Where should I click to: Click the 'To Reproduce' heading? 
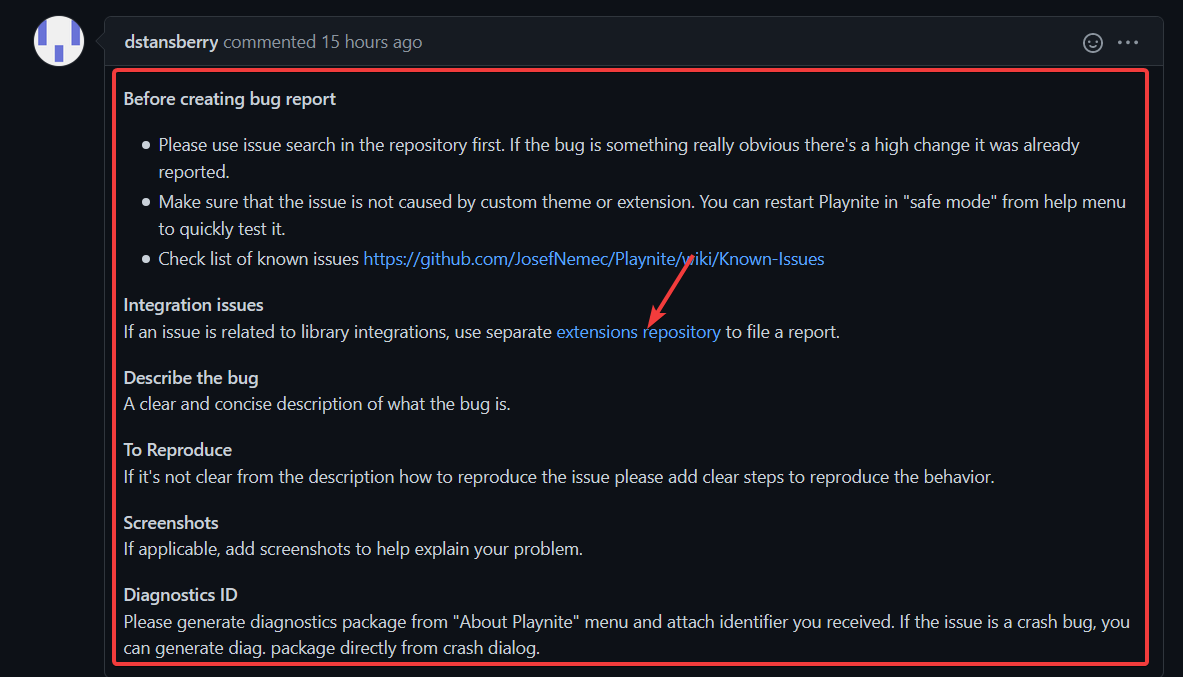pyautogui.click(x=177, y=449)
